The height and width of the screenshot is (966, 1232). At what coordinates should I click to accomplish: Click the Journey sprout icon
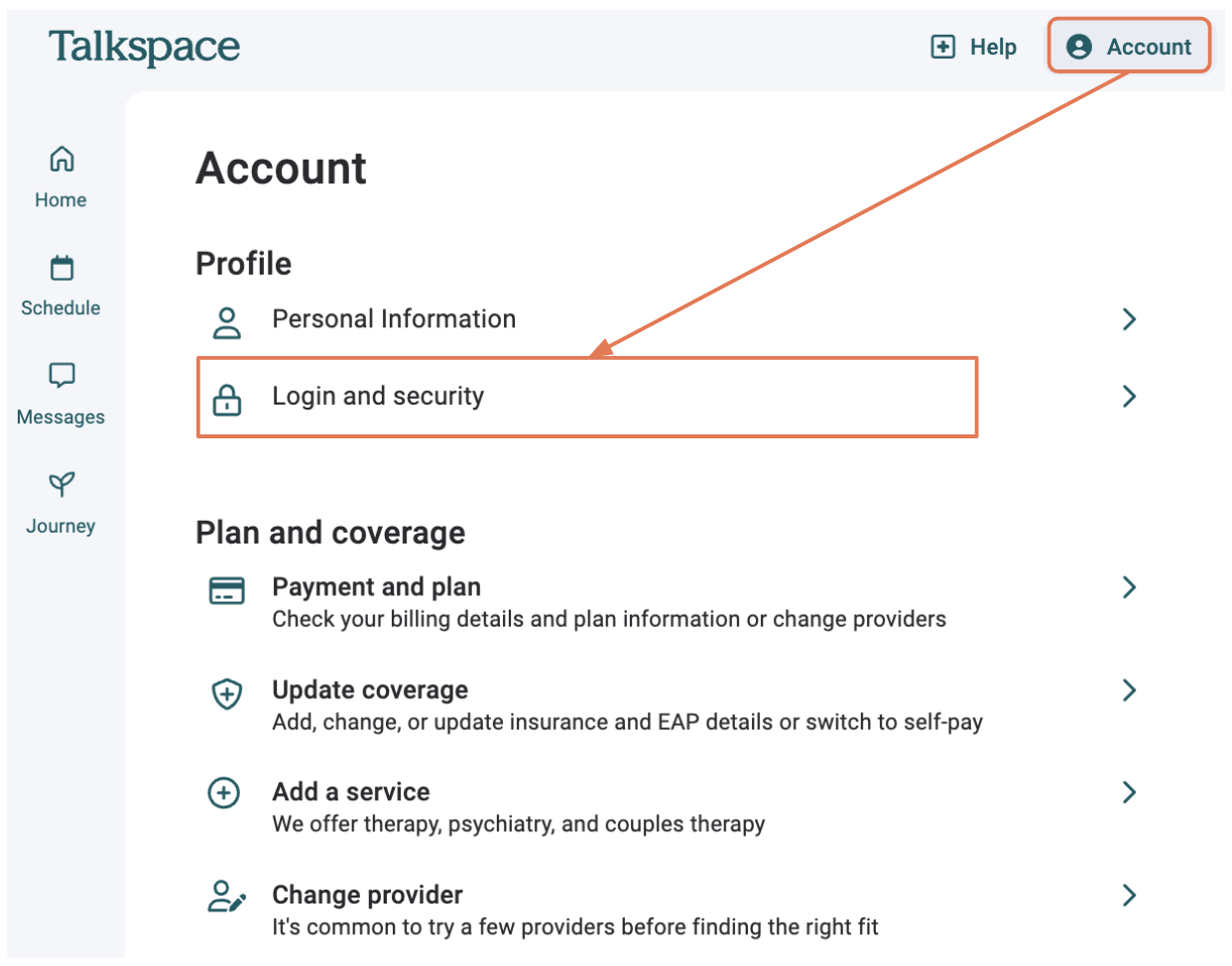pyautogui.click(x=62, y=484)
